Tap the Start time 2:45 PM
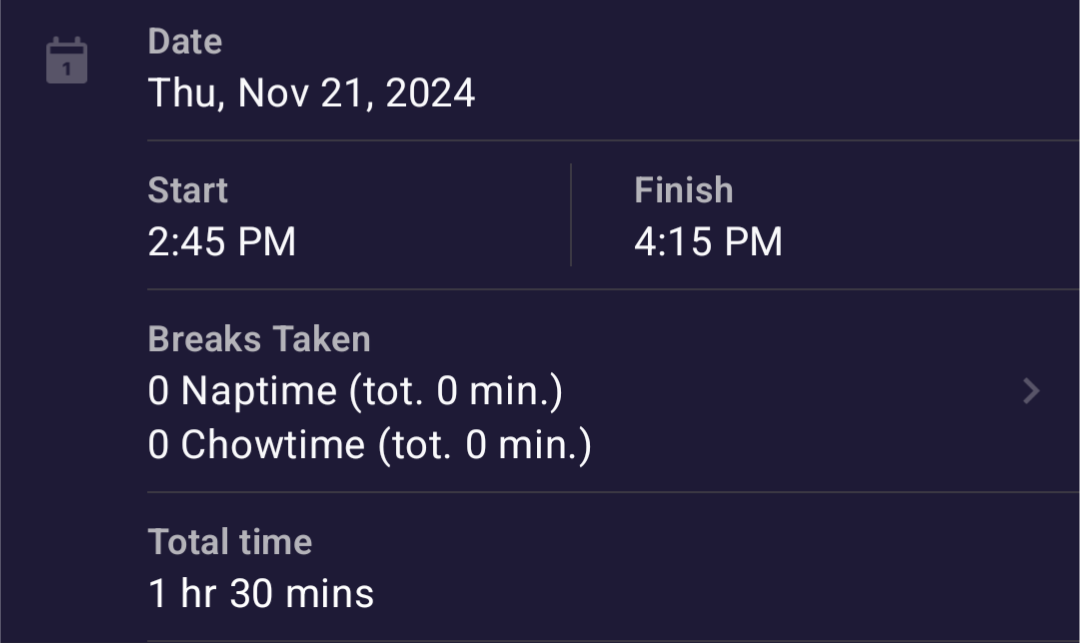Screen dimensions: 1080x643 222,242
